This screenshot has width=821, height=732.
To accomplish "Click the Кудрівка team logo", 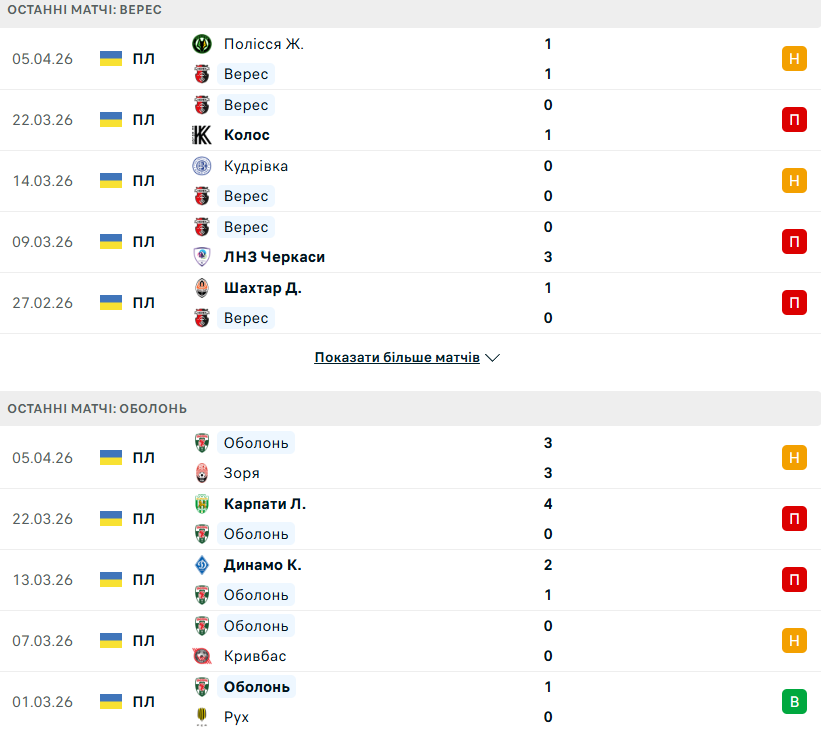I will 202,166.
